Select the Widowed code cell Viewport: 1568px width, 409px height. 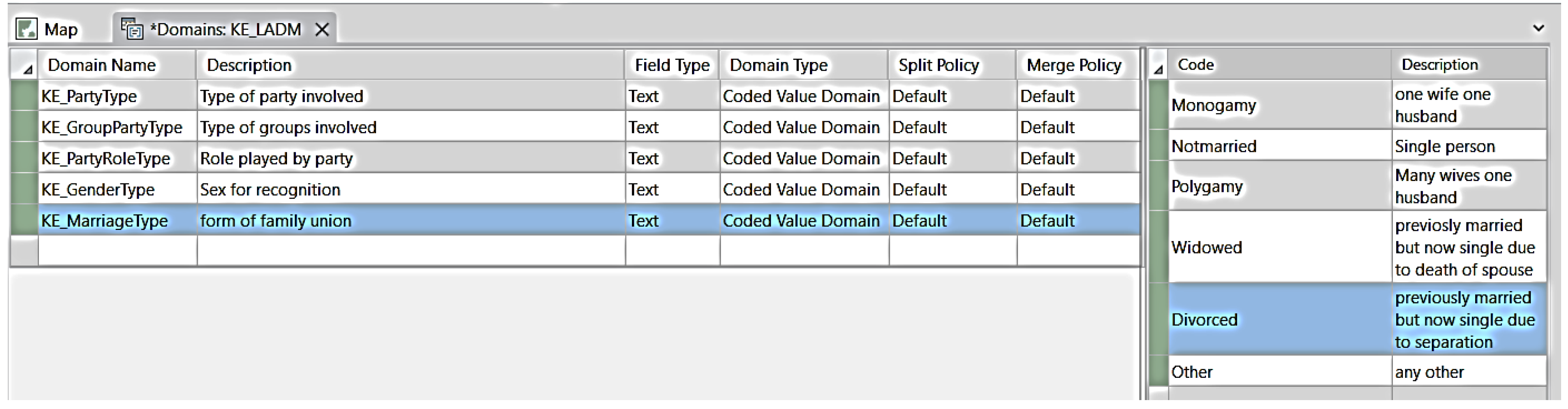1278,247
